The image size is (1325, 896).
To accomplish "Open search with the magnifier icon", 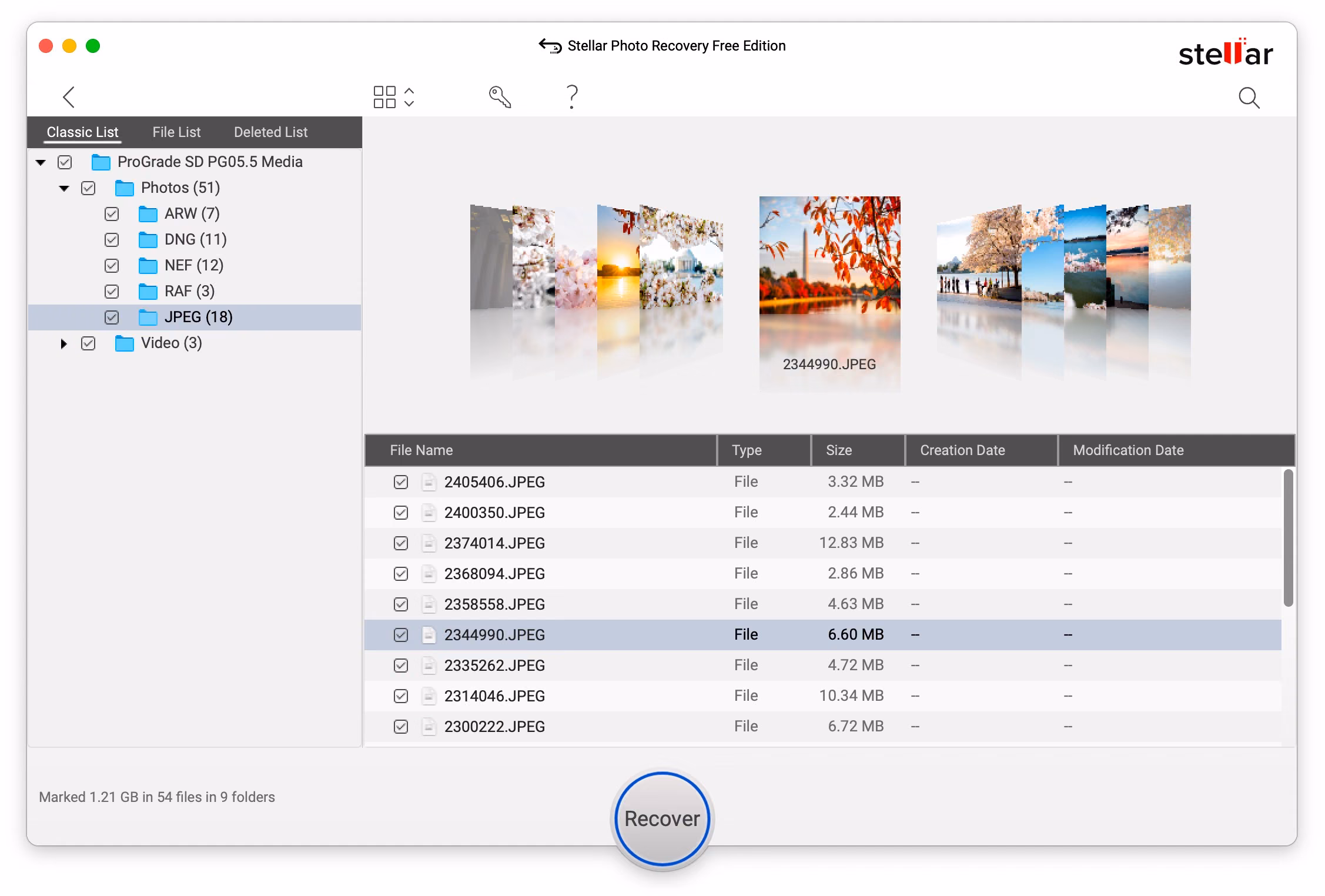I will coord(1249,98).
